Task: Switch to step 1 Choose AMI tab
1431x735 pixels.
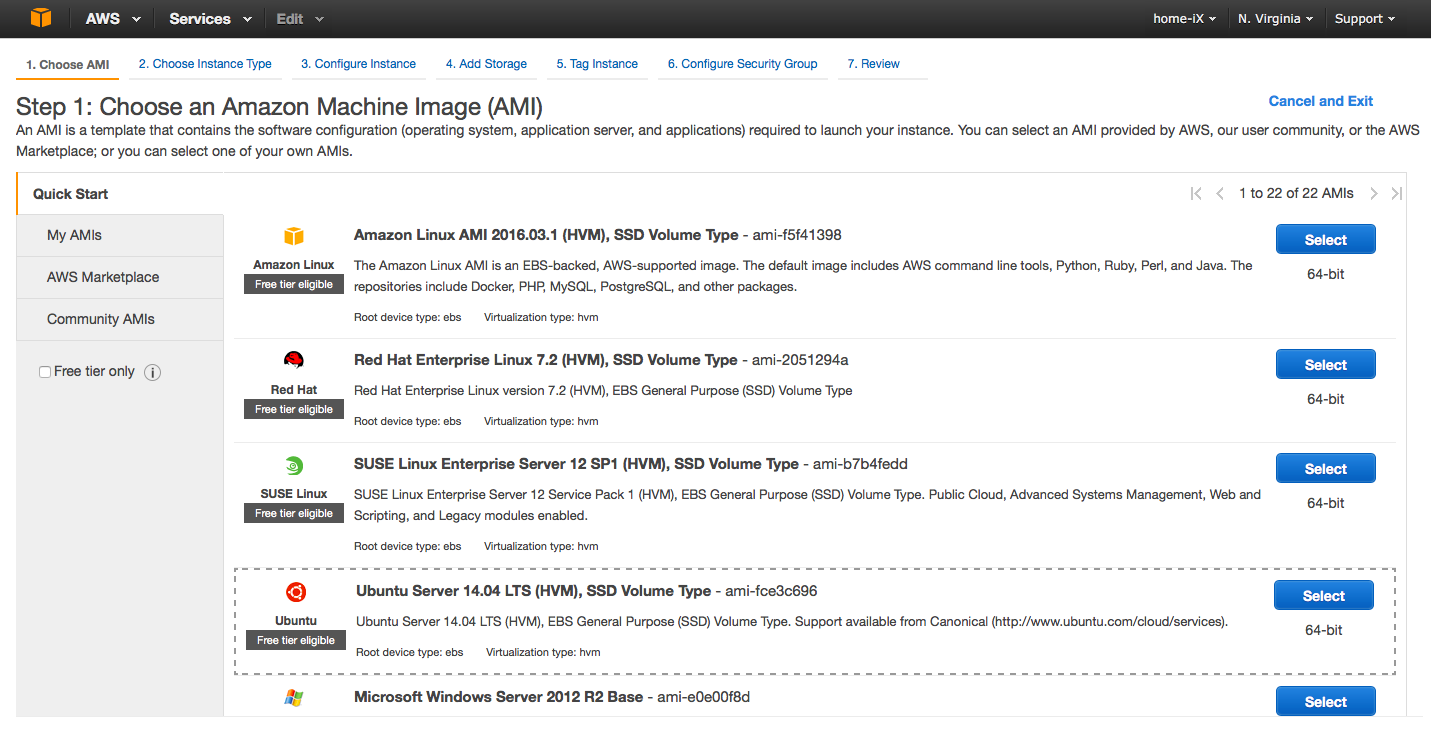Action: pos(68,64)
